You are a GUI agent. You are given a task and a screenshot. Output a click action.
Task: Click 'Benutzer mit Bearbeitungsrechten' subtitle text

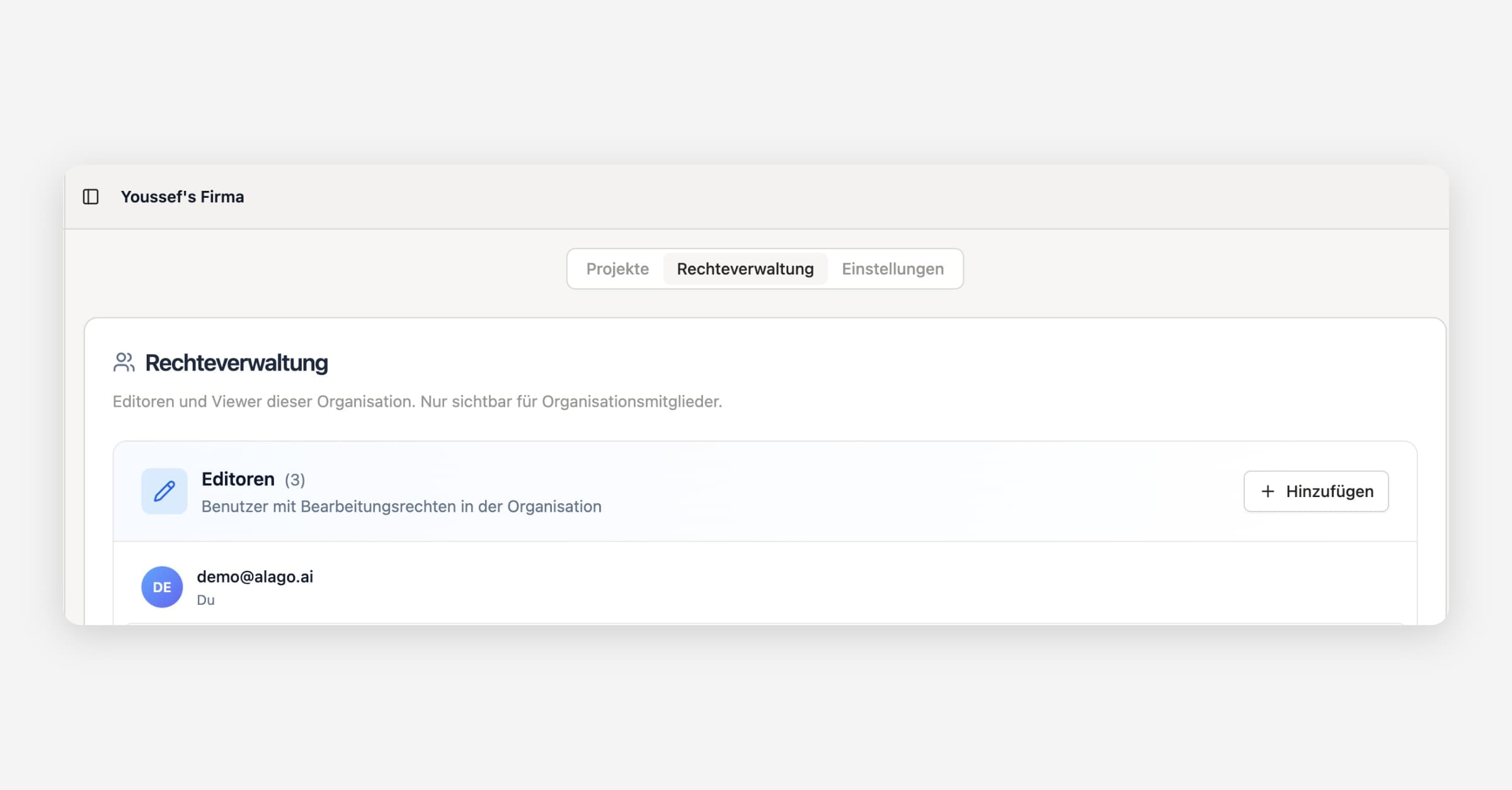tap(401, 507)
